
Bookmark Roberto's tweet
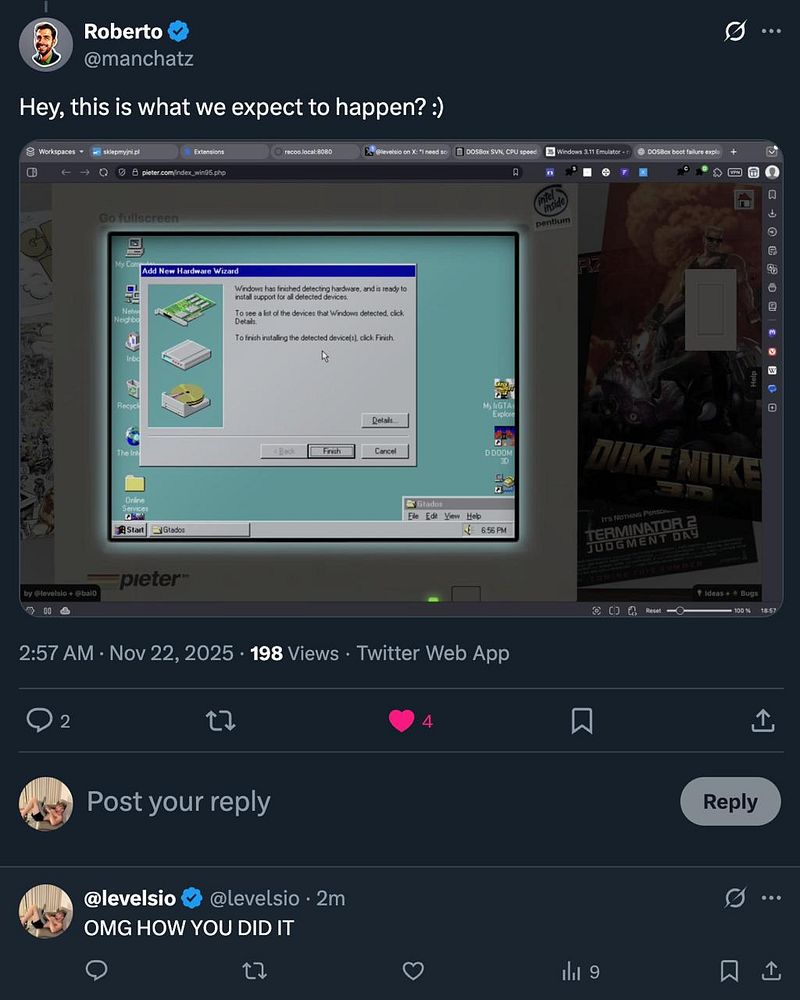582,721
